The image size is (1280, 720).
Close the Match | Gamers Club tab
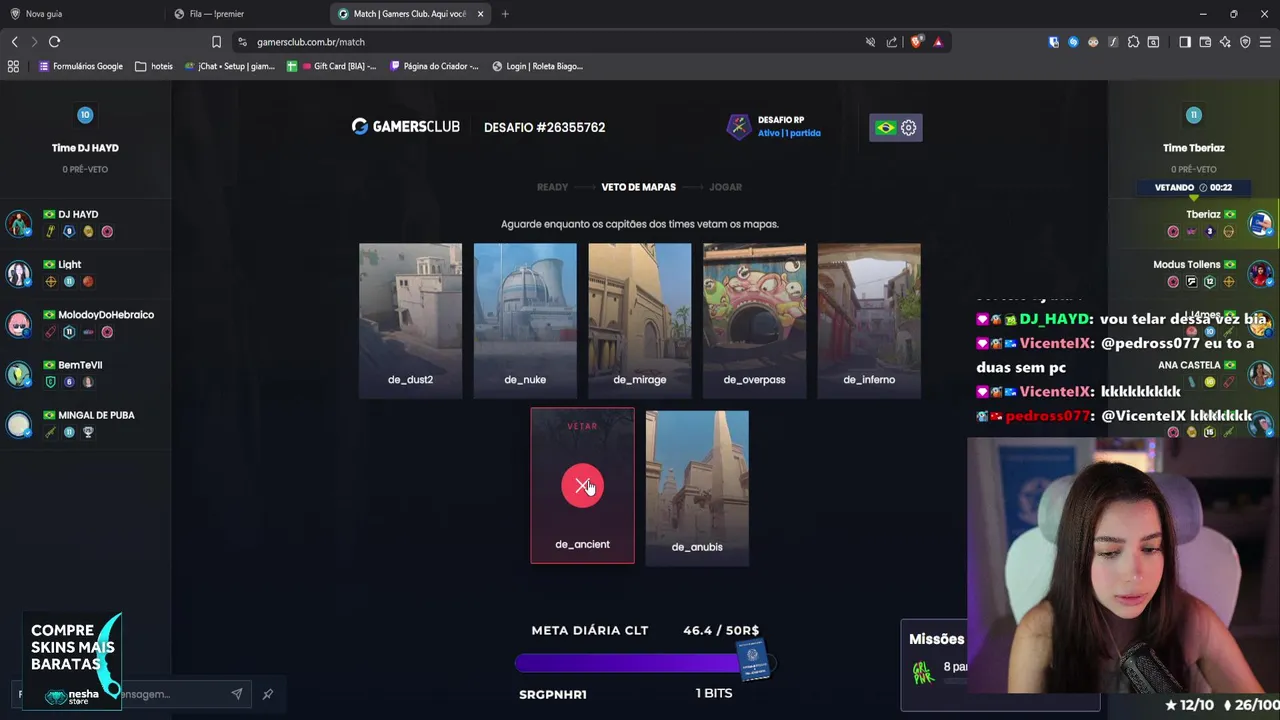click(481, 14)
